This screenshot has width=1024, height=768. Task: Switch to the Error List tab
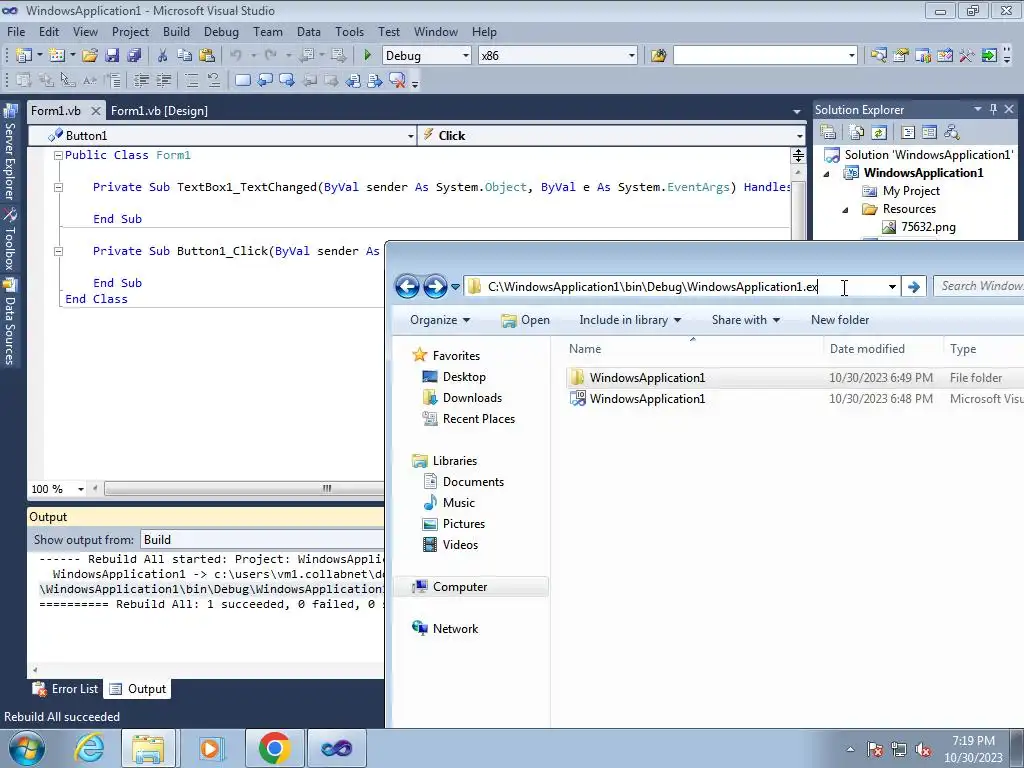(66, 689)
